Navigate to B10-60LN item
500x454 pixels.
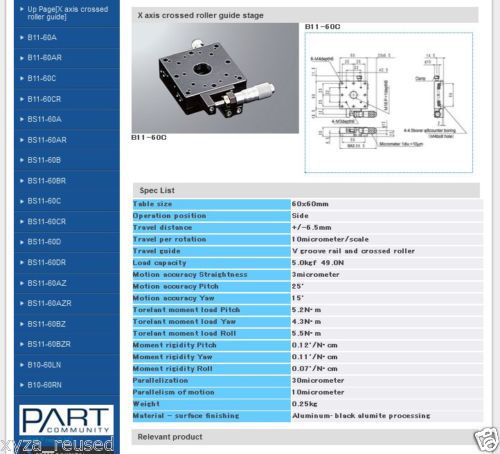[44, 365]
